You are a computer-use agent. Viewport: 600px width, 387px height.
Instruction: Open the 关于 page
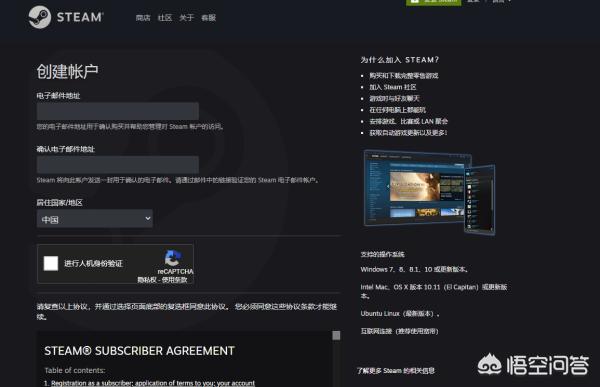click(187, 18)
